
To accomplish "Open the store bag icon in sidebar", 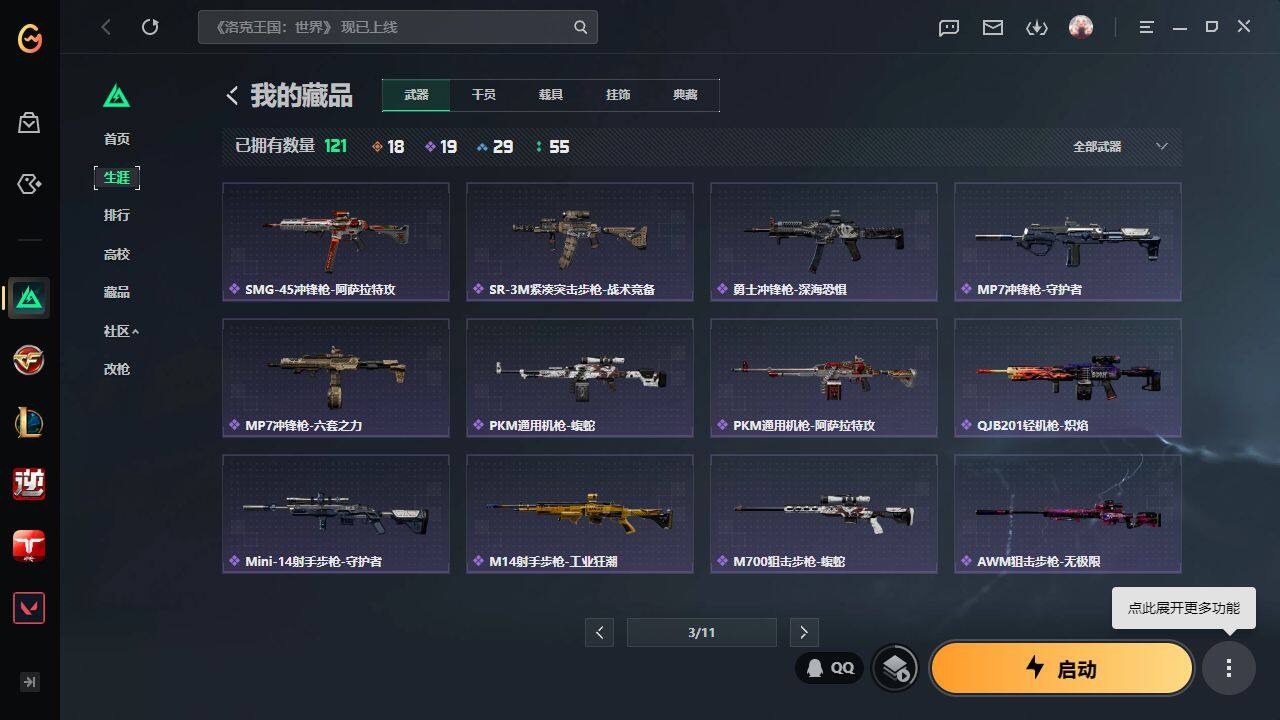I will [29, 123].
